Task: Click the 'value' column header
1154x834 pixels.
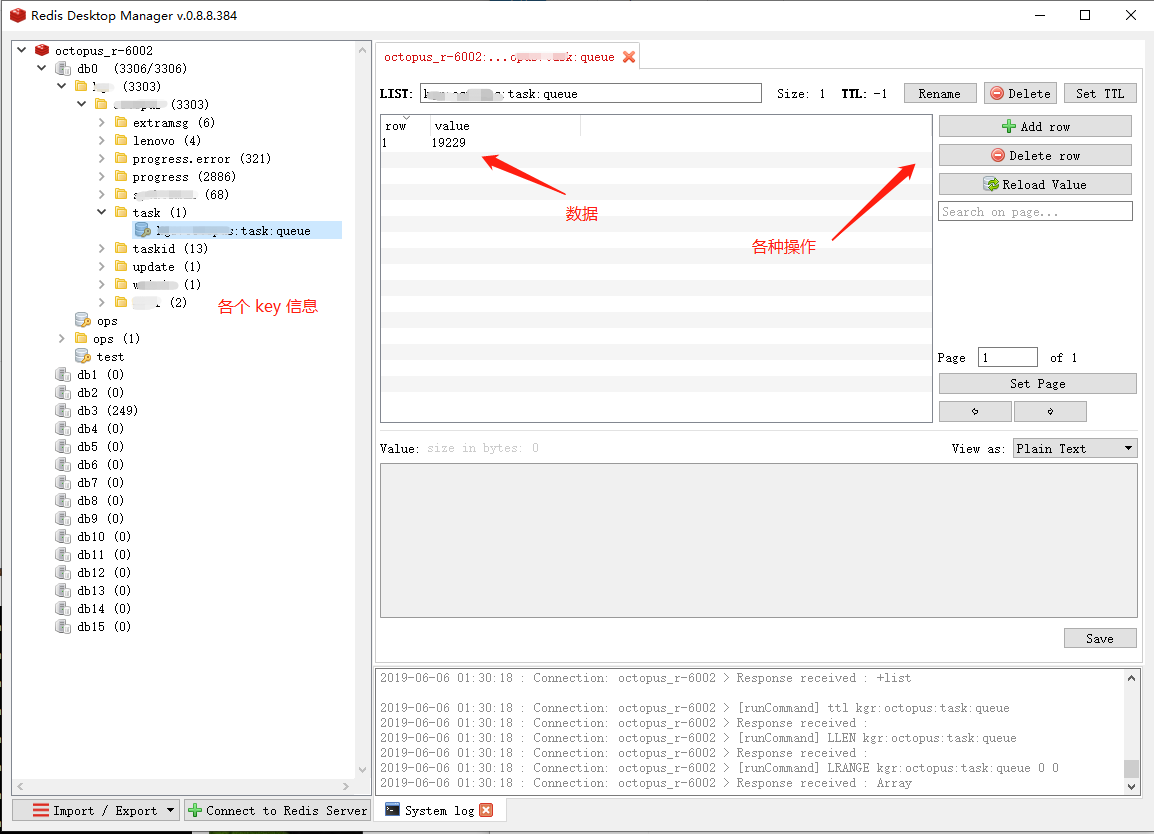Action: click(x=506, y=126)
